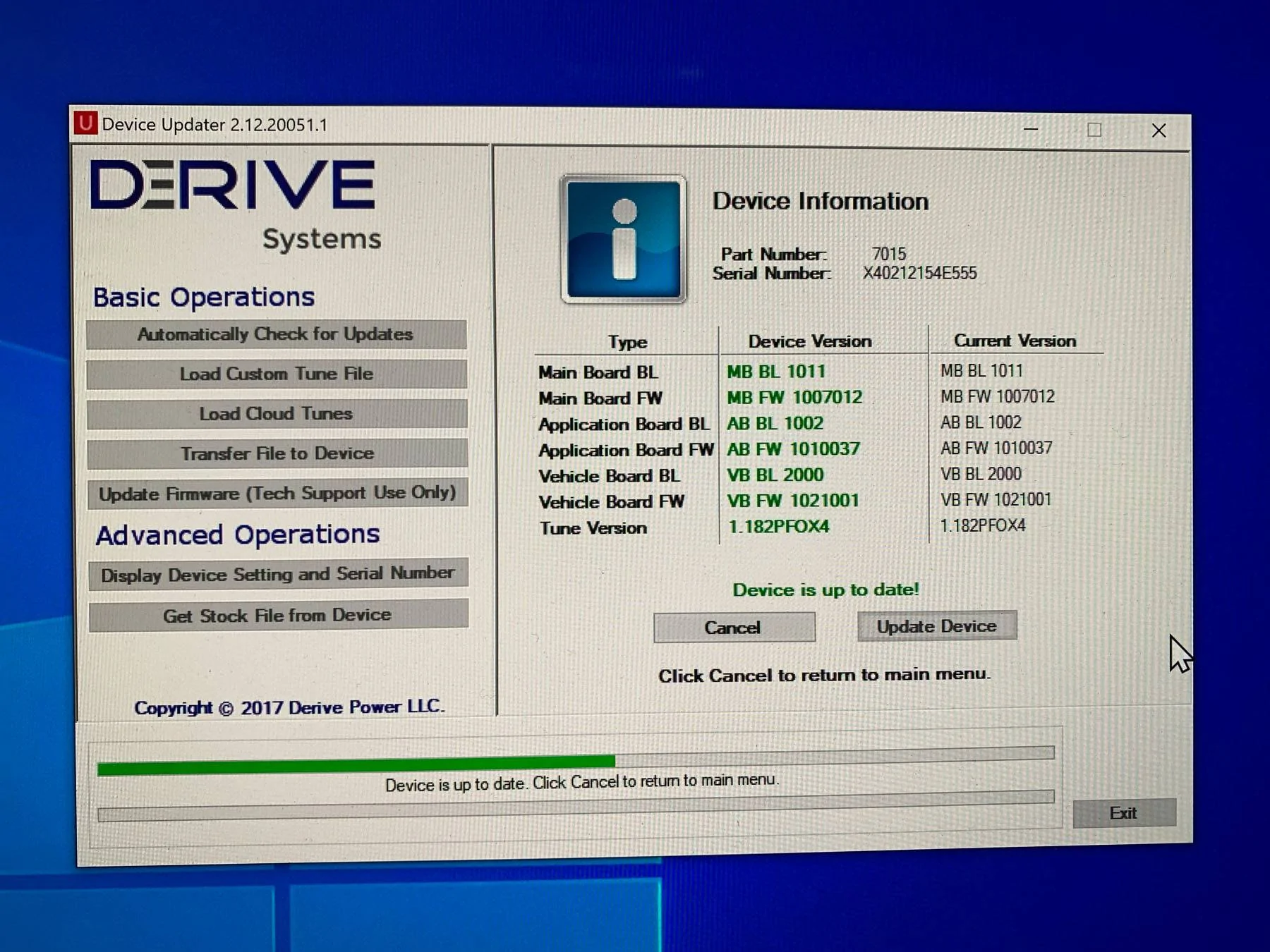Click the Cancel button
1270x952 pixels.
(x=734, y=628)
